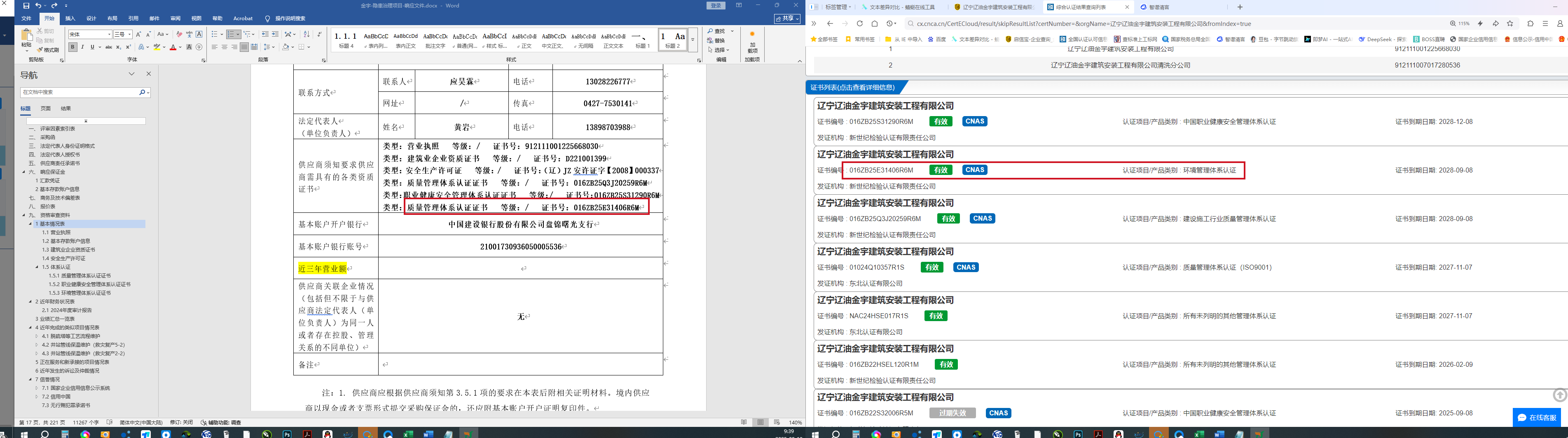Apply text effects with the outlined A icon

pyautogui.click(x=142, y=47)
